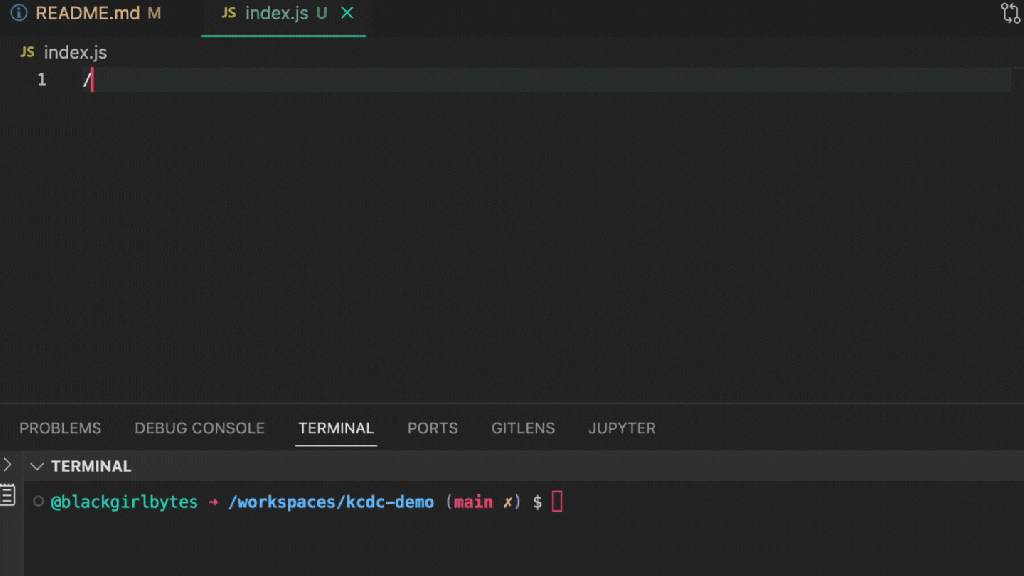Switch to the PORTS tab

[432, 428]
